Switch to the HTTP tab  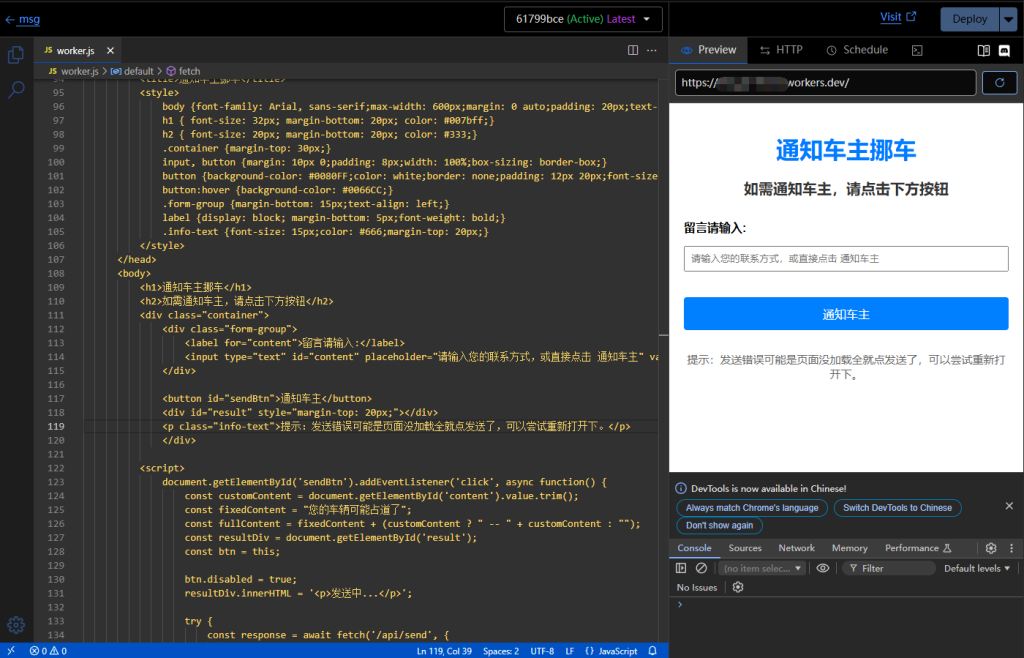[x=781, y=50]
